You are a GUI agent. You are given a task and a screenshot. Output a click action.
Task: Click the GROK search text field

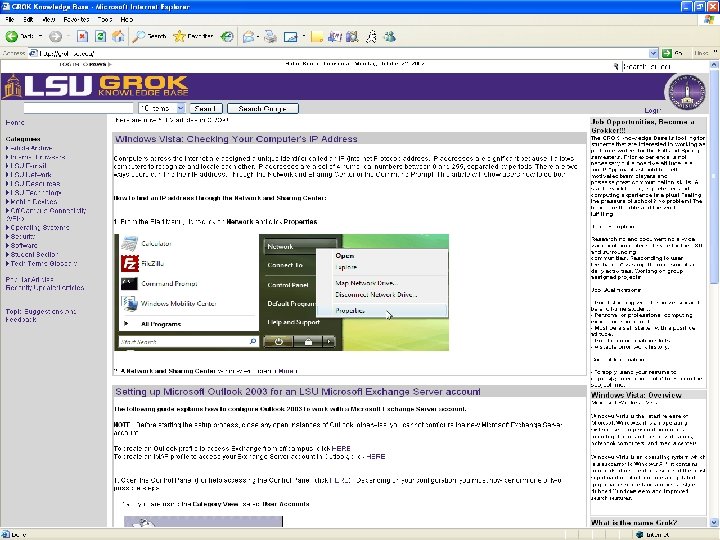[x=78, y=108]
